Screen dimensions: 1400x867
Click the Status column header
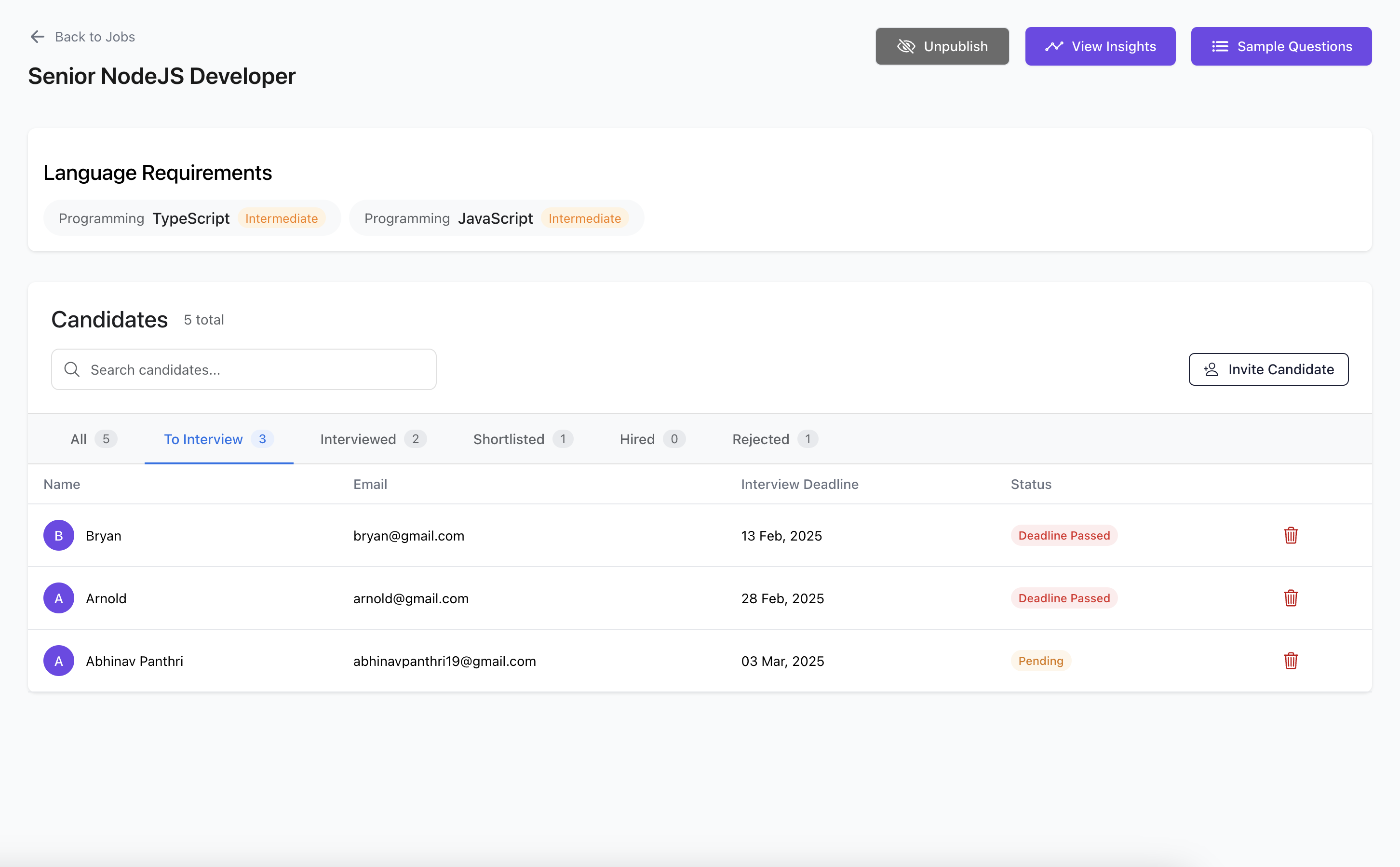pyautogui.click(x=1031, y=485)
